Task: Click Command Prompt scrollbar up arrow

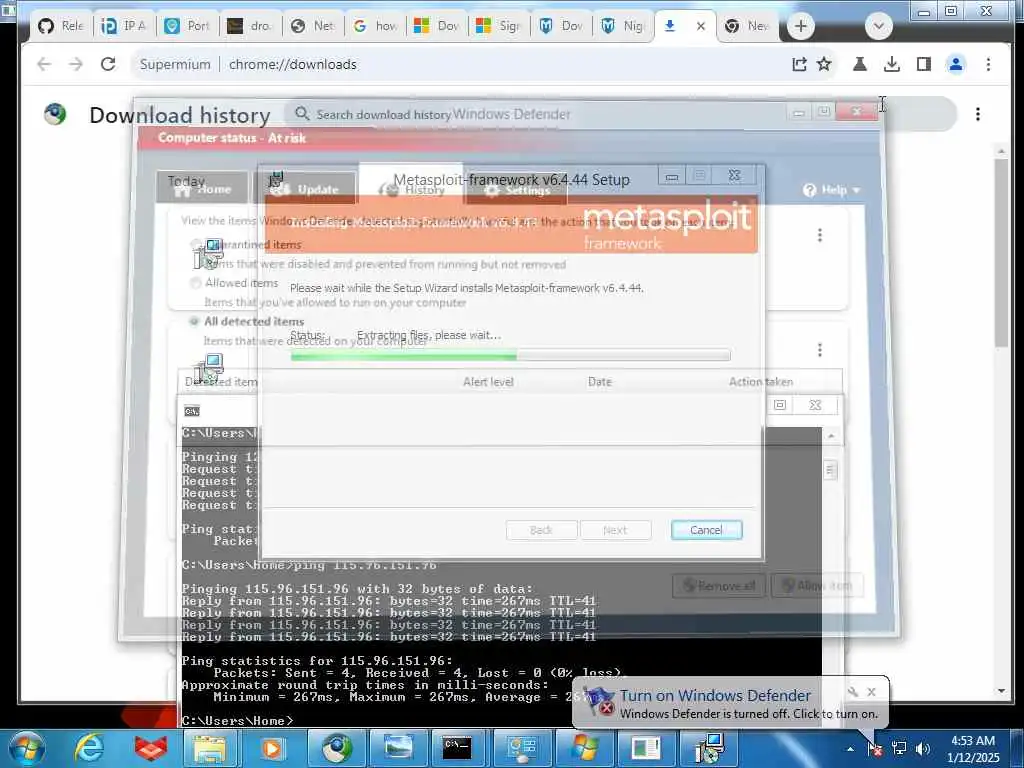Action: (x=831, y=436)
